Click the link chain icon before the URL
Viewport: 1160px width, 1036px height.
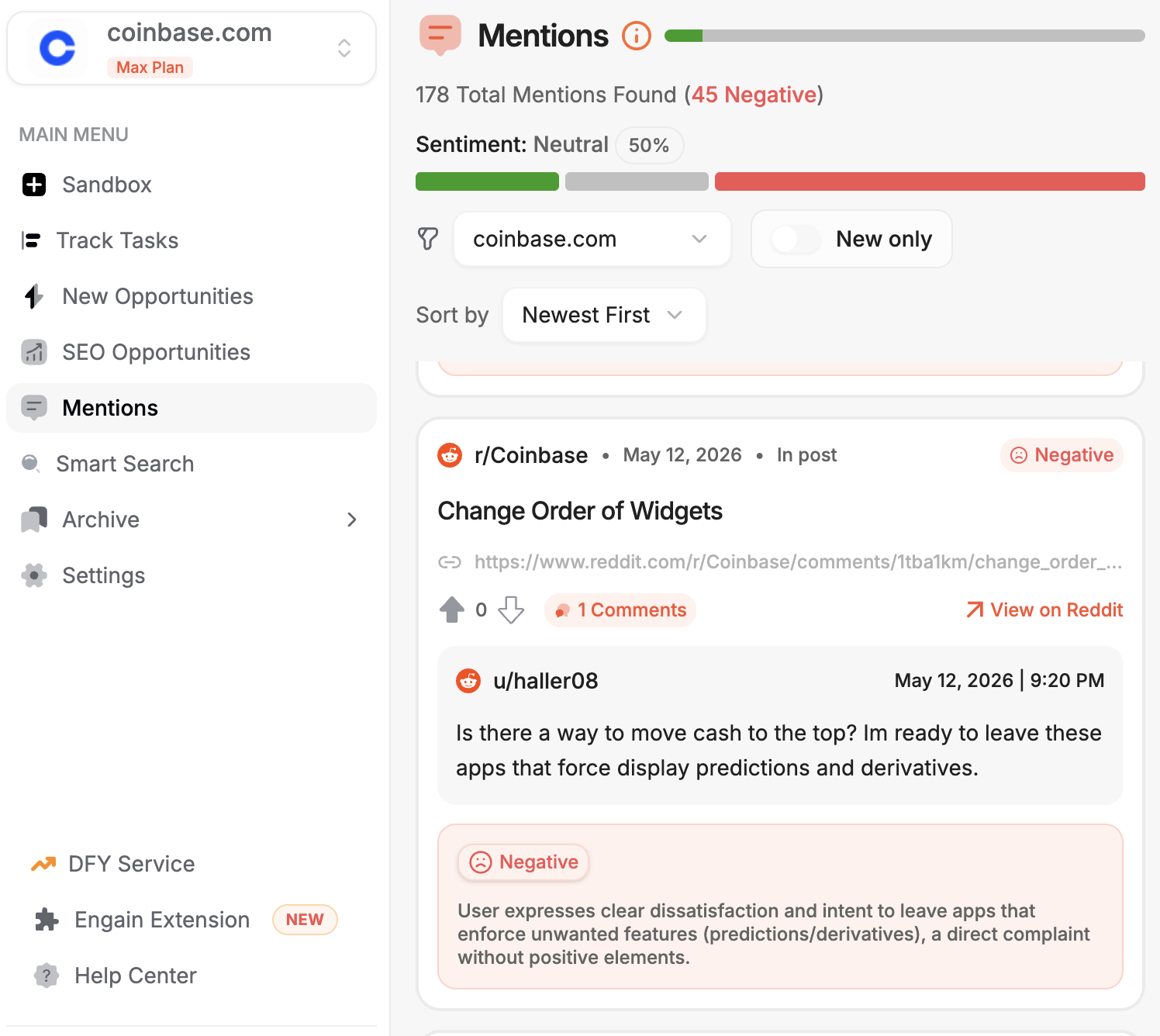pos(450,562)
